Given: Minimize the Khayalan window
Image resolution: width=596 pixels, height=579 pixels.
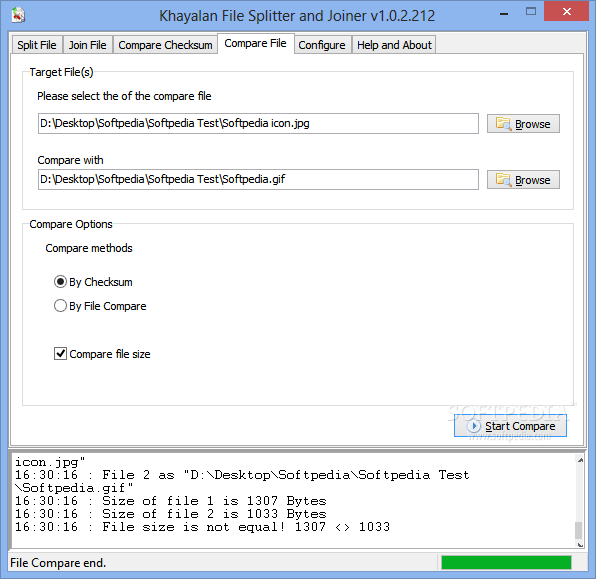Looking at the screenshot, I should coord(504,14).
